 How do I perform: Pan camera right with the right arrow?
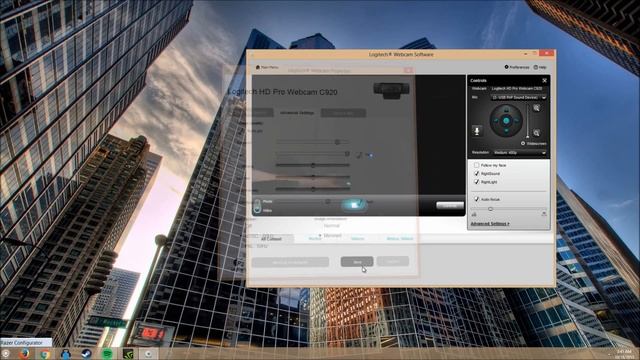(x=517, y=120)
